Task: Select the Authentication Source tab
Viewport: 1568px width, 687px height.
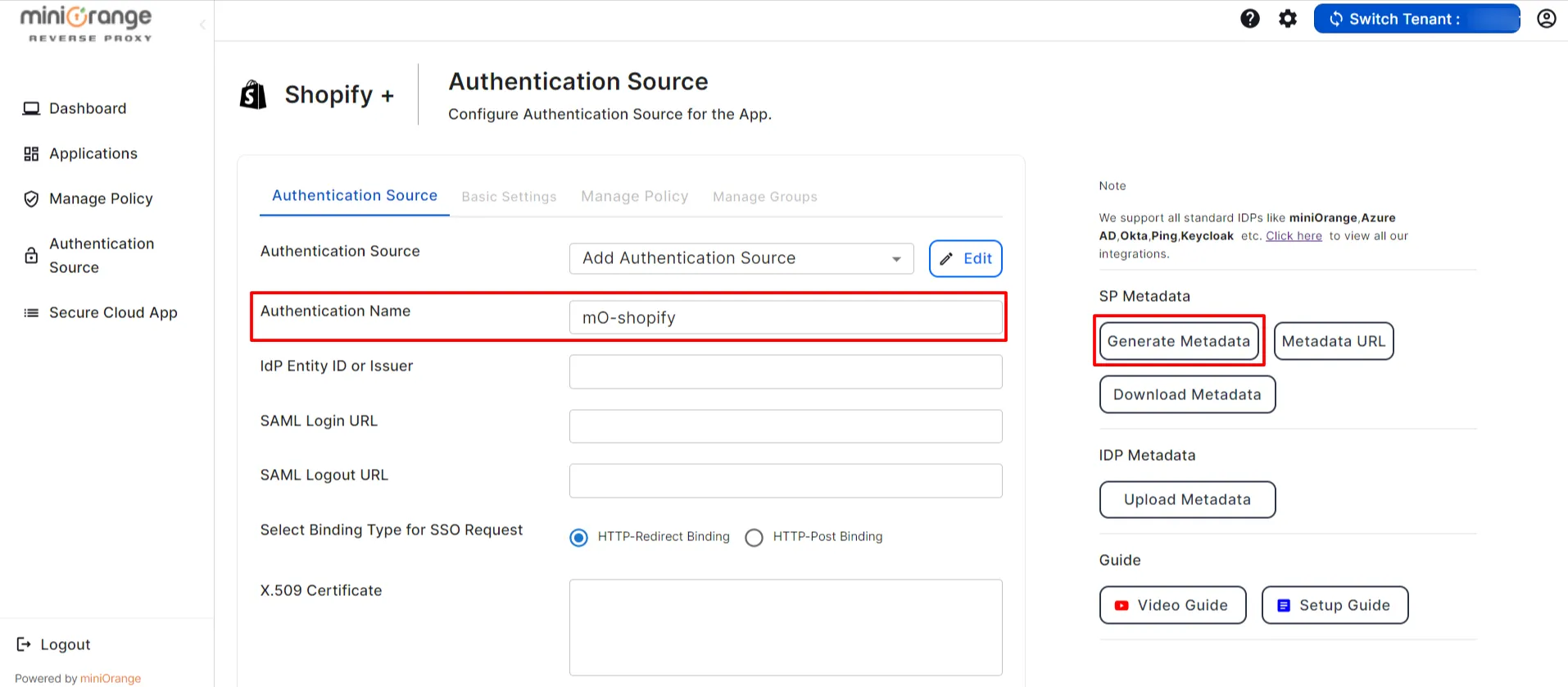Action: tap(355, 196)
